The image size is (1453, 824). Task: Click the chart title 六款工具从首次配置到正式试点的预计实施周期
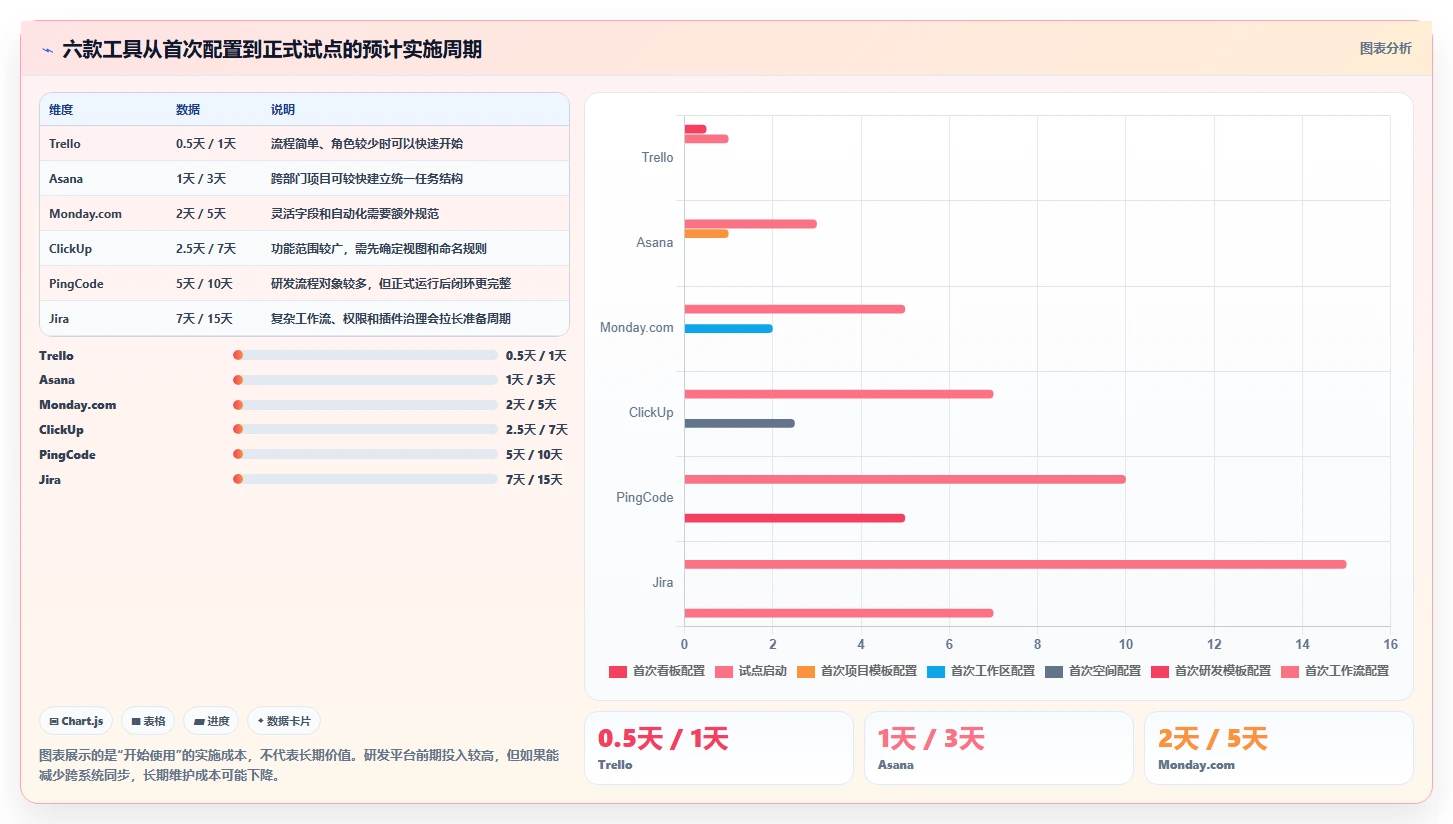pos(272,49)
